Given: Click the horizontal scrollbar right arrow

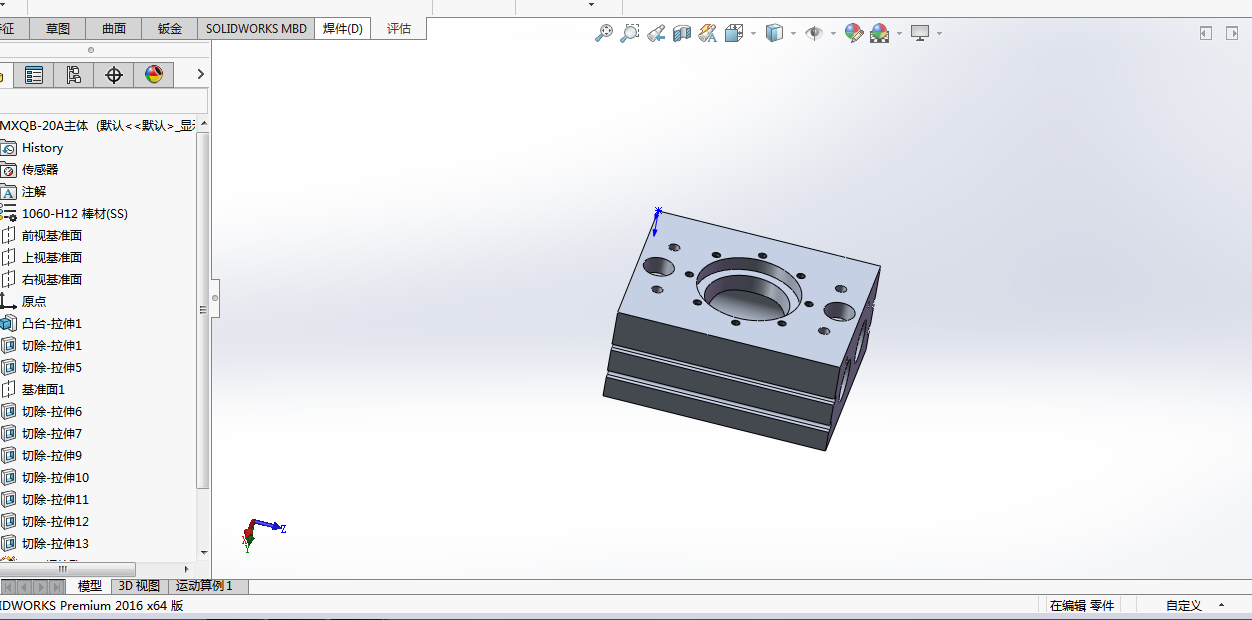Looking at the screenshot, I should coord(188,569).
